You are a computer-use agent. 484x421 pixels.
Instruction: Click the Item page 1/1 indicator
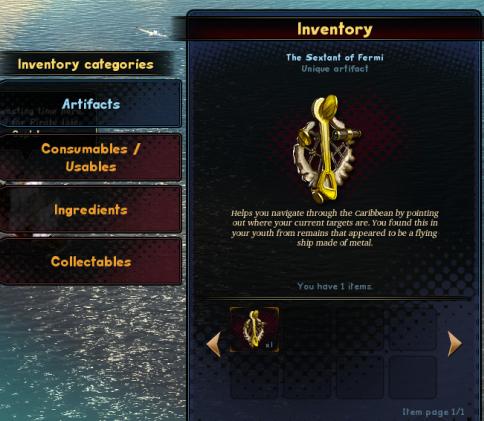coord(433,412)
